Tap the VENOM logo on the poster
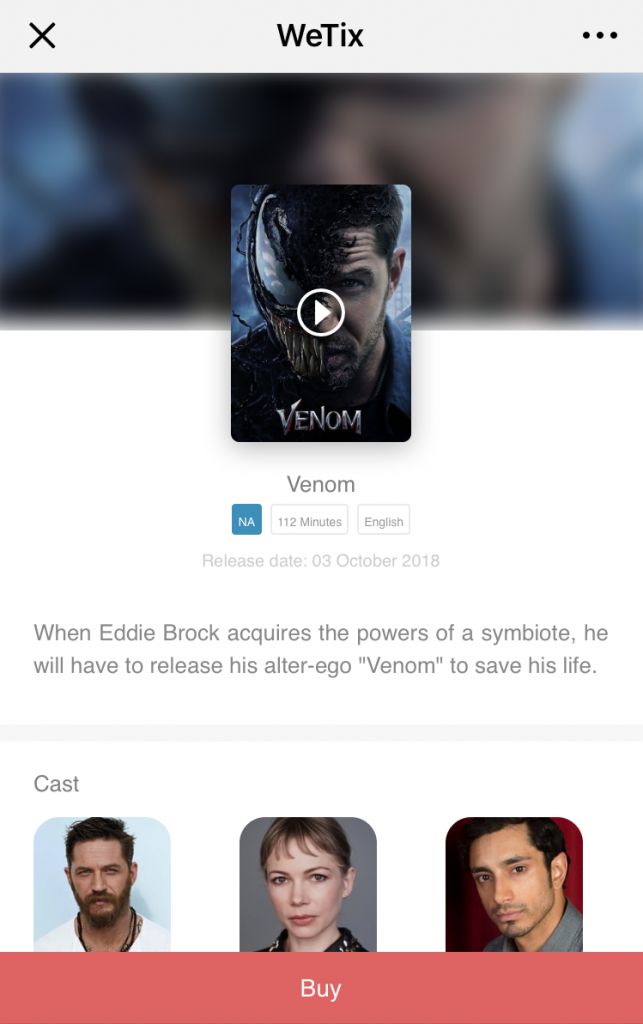The height and width of the screenshot is (1024, 643). point(319,418)
